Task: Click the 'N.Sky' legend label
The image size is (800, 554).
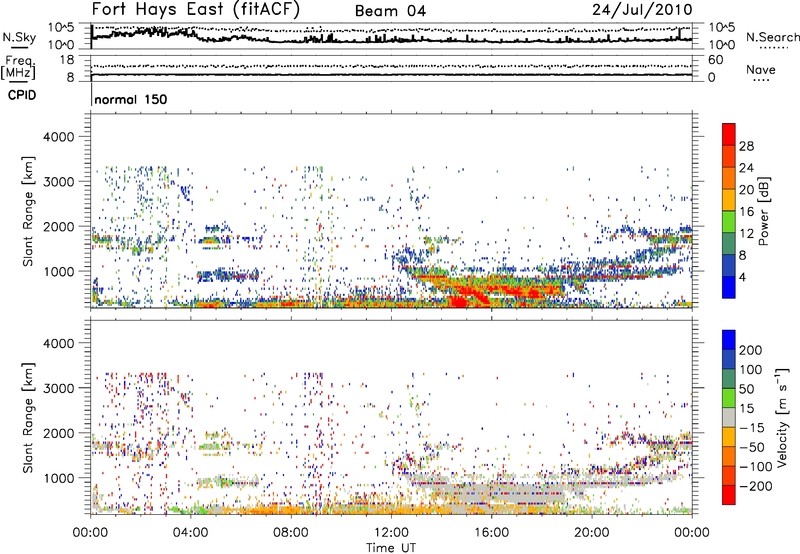Action: [x=19, y=37]
